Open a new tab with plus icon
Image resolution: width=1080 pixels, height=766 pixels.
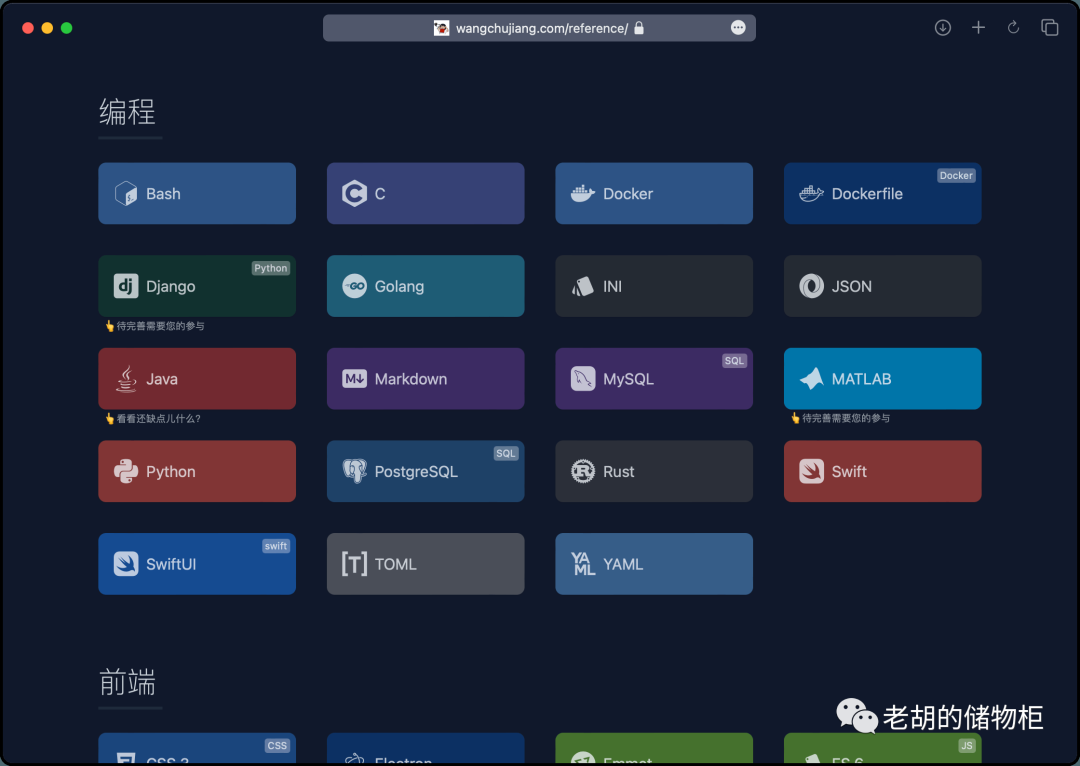978,28
